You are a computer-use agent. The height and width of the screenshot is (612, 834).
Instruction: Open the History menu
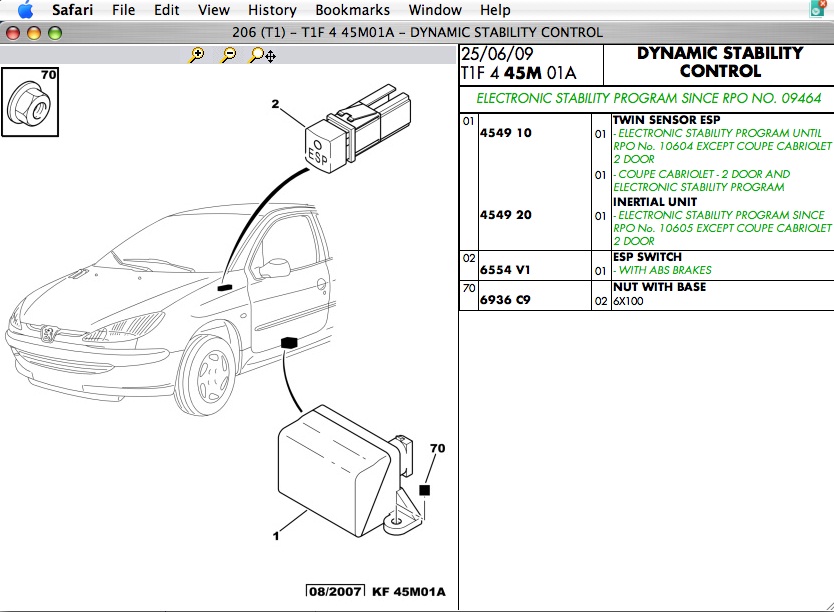[272, 10]
